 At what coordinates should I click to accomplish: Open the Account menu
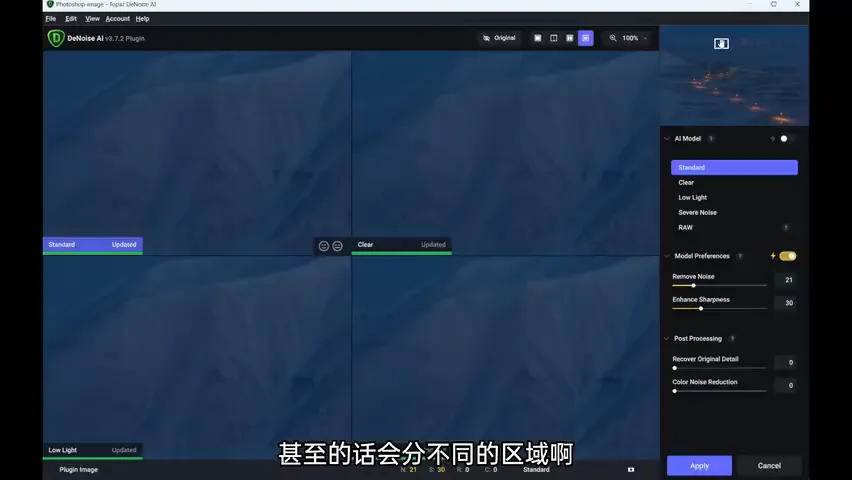click(117, 18)
